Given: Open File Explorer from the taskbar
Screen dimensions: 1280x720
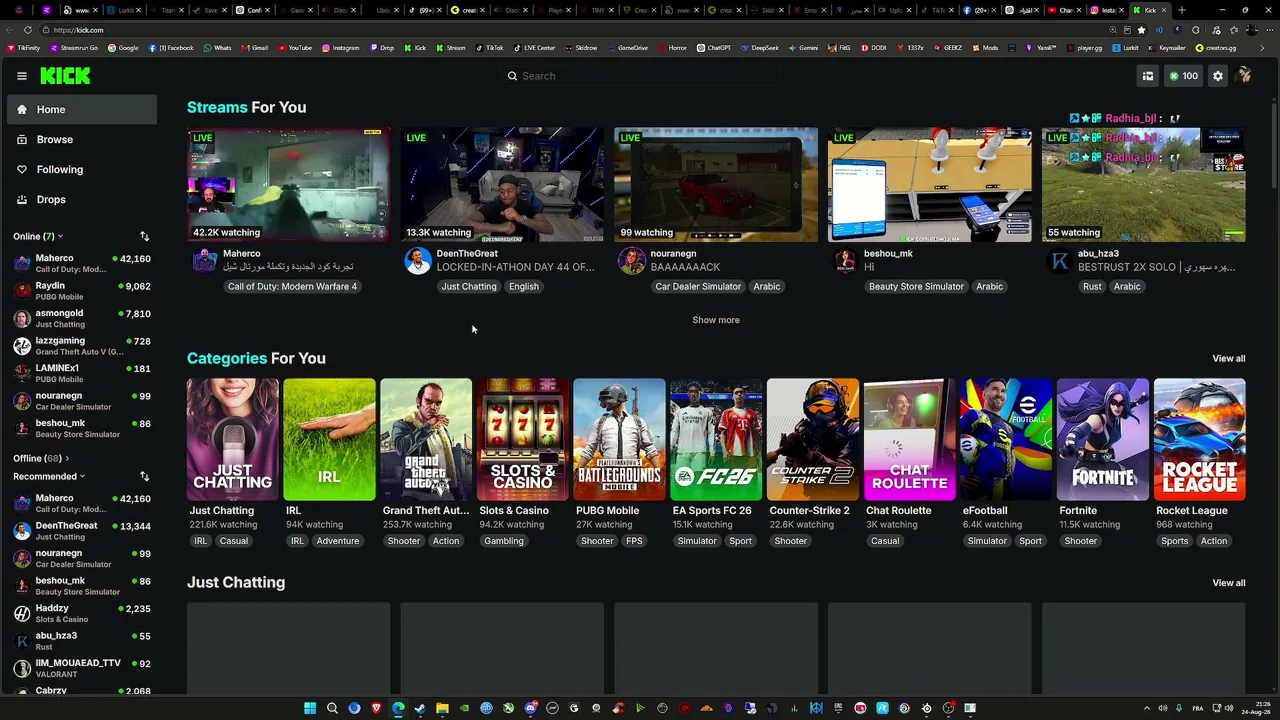Looking at the screenshot, I should click(x=442, y=708).
